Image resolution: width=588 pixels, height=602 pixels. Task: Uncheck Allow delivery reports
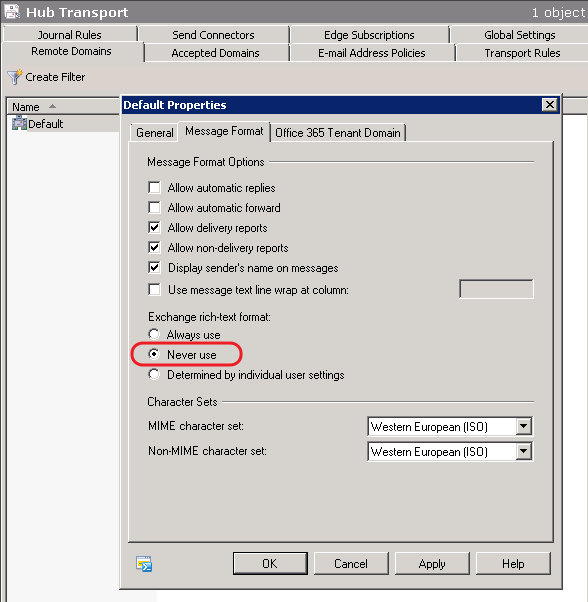tap(154, 227)
